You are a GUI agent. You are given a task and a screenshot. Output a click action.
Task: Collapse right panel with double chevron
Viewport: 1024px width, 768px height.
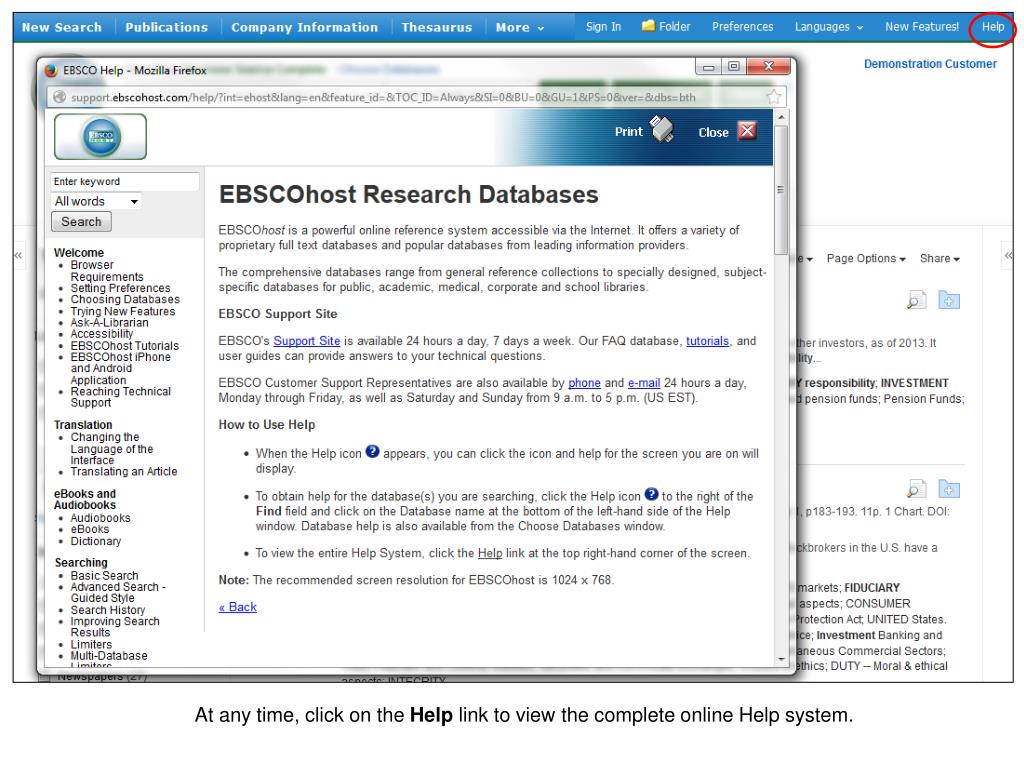1008,255
